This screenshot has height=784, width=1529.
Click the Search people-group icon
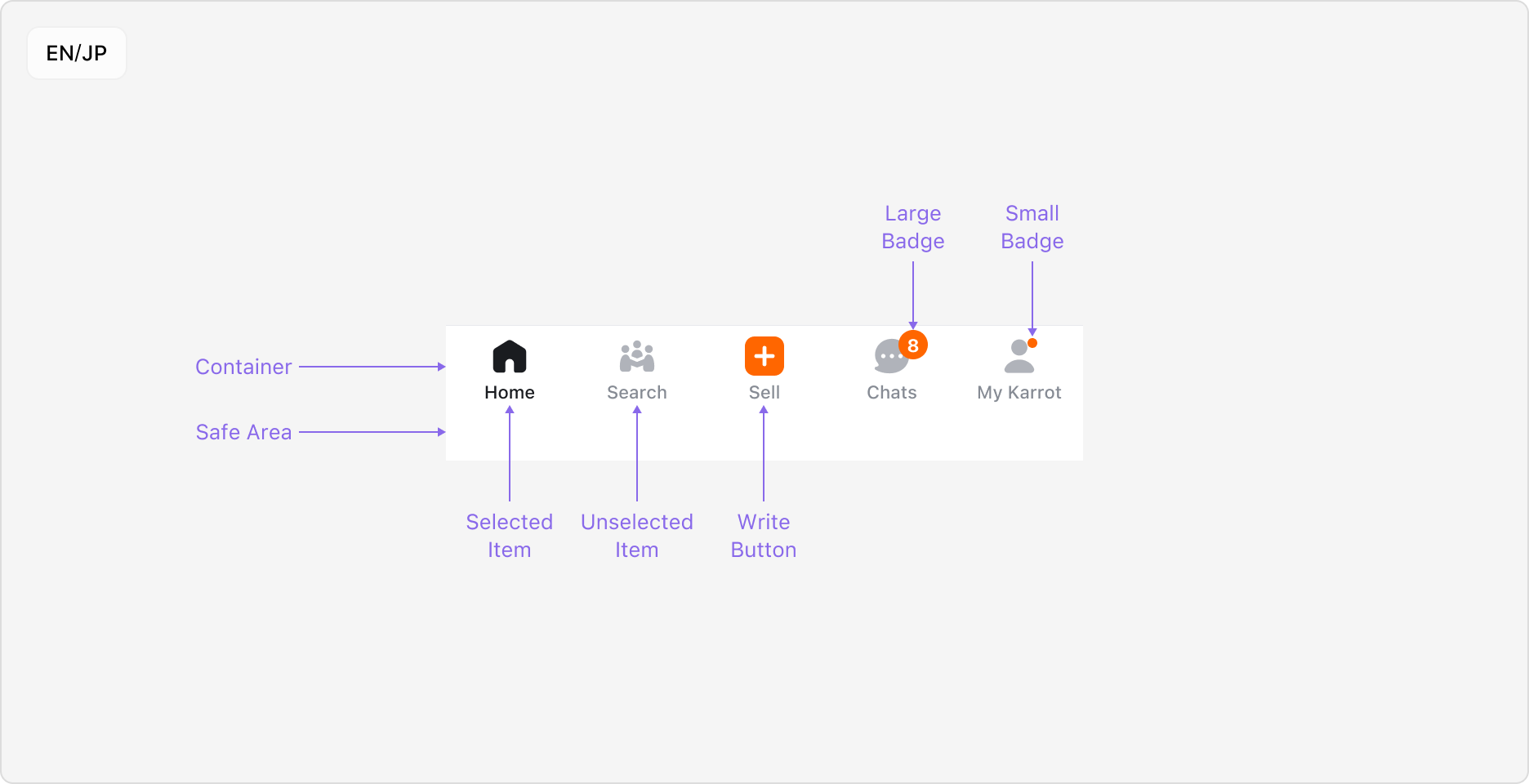coord(636,357)
